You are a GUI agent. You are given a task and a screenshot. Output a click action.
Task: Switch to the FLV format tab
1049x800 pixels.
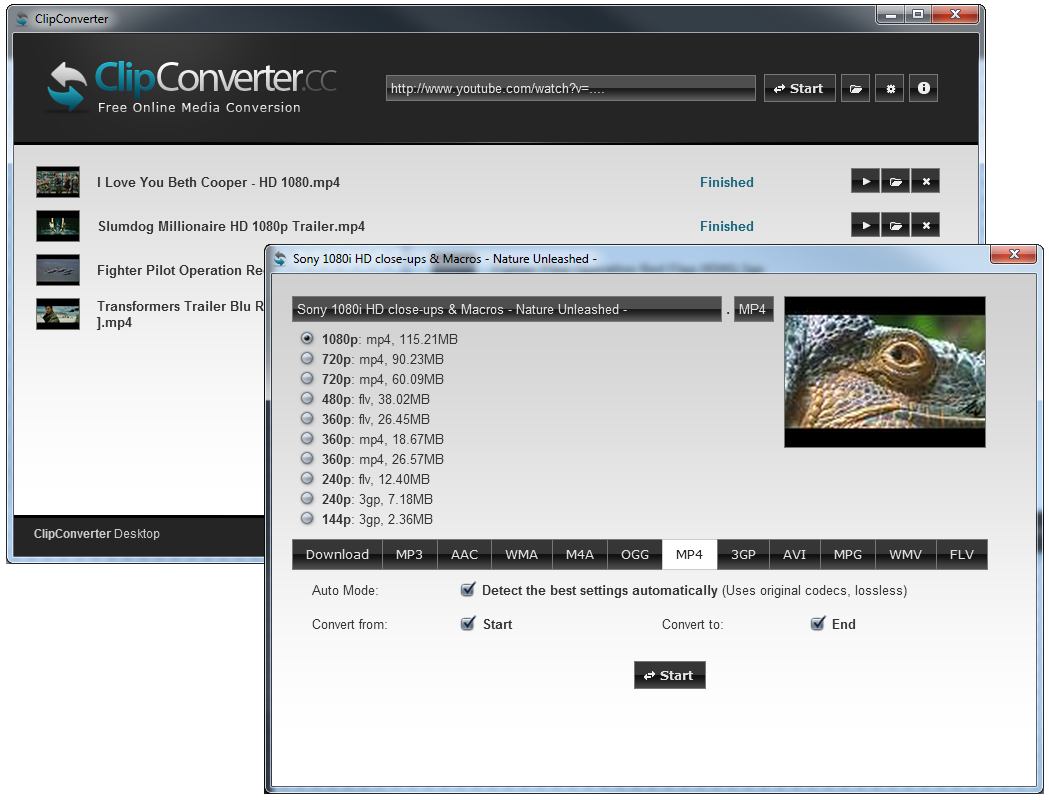click(x=962, y=555)
